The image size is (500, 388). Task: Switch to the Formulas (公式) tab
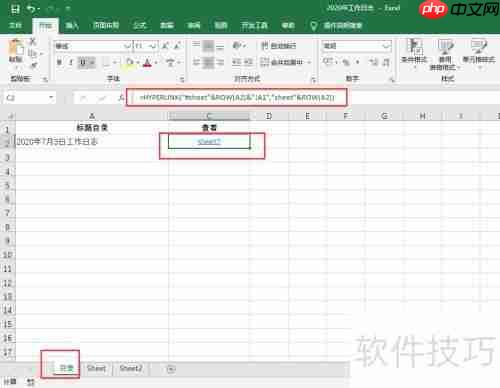pos(139,25)
